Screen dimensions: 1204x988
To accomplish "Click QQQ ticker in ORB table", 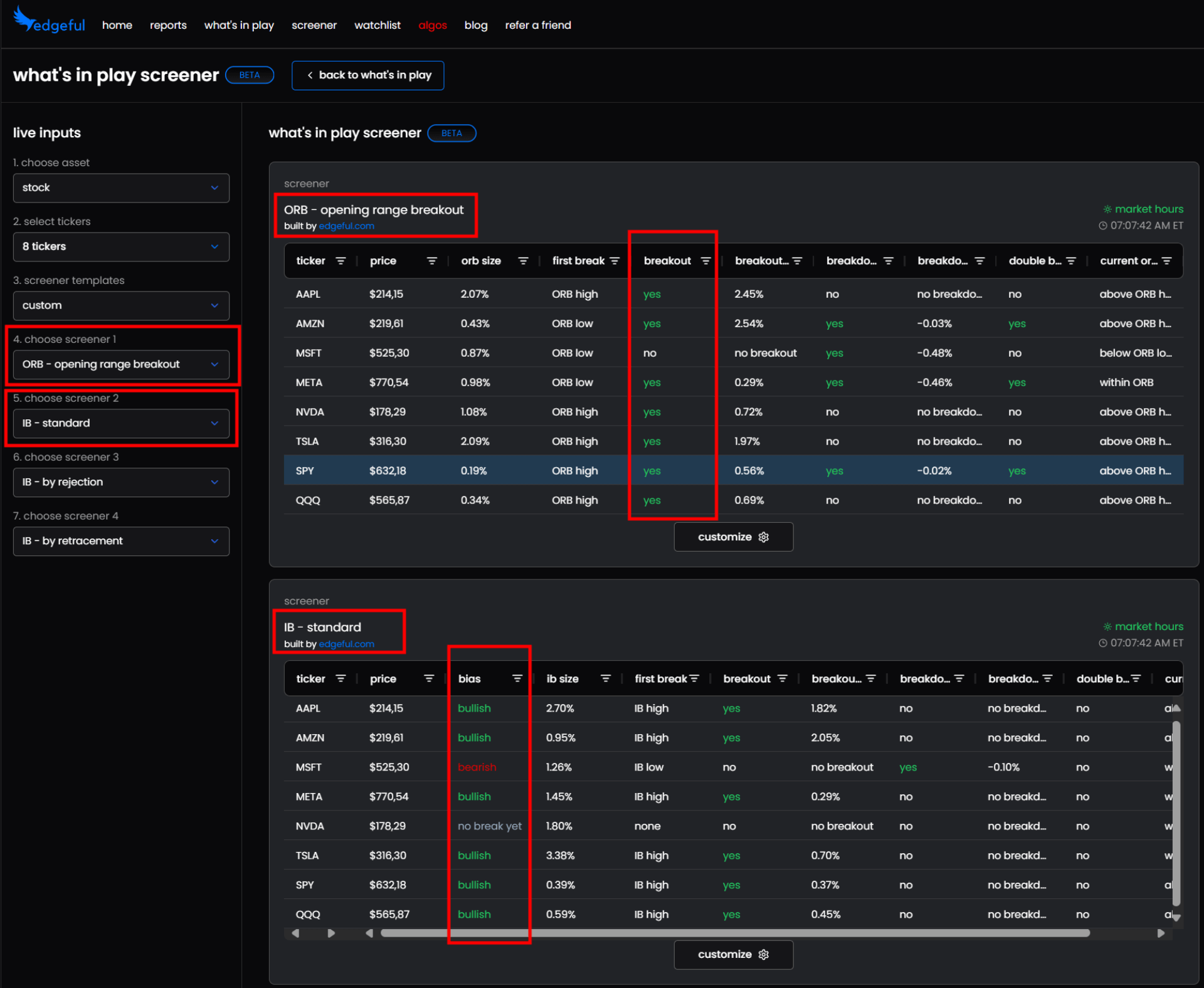I will (308, 500).
